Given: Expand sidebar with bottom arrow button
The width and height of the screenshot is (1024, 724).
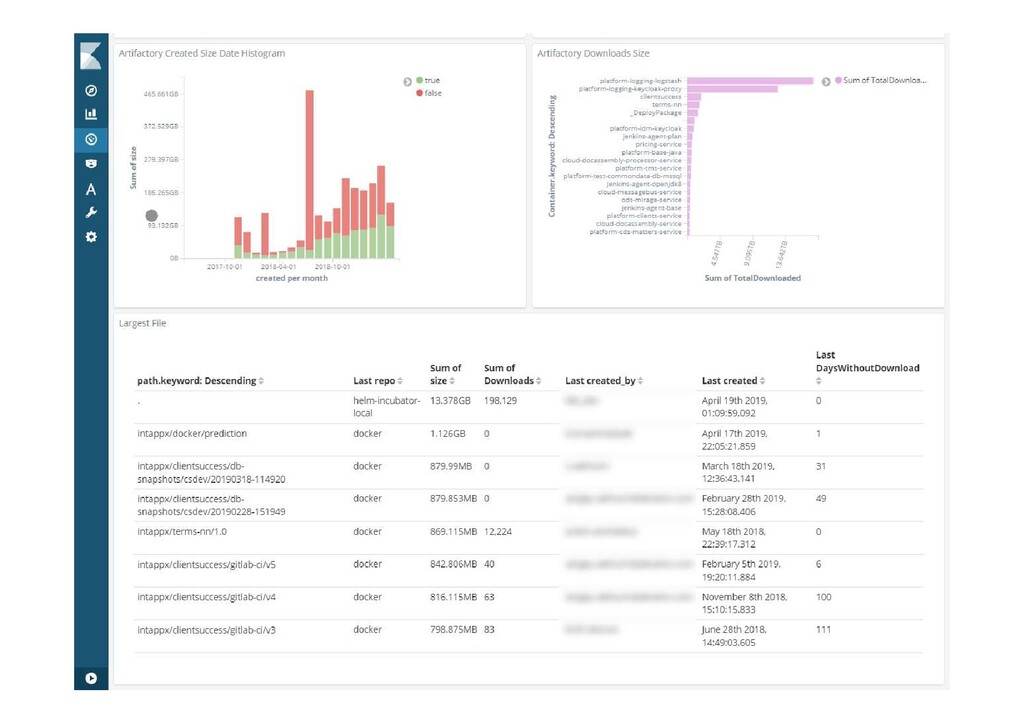Looking at the screenshot, I should point(91,678).
